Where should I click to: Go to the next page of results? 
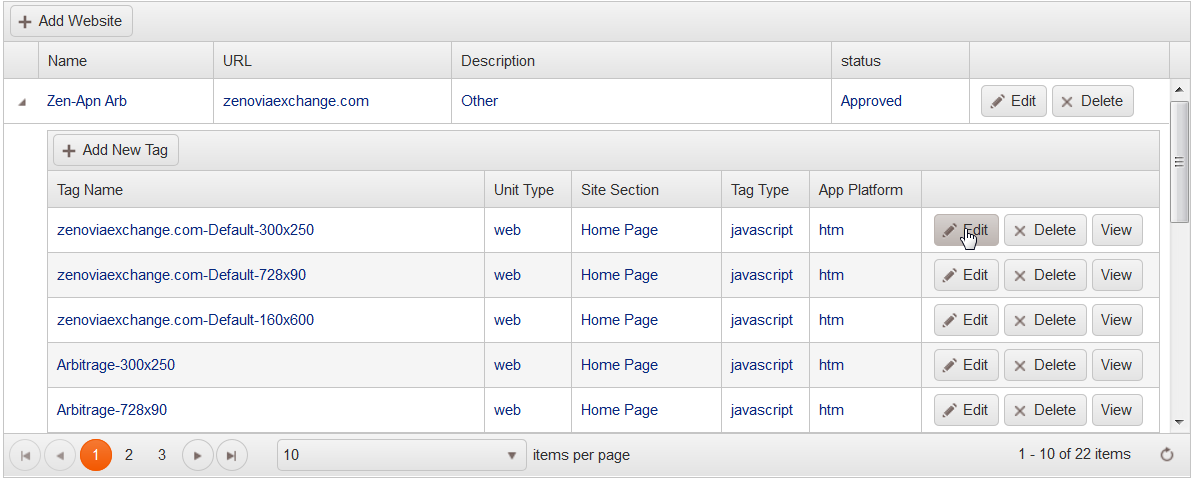point(198,455)
